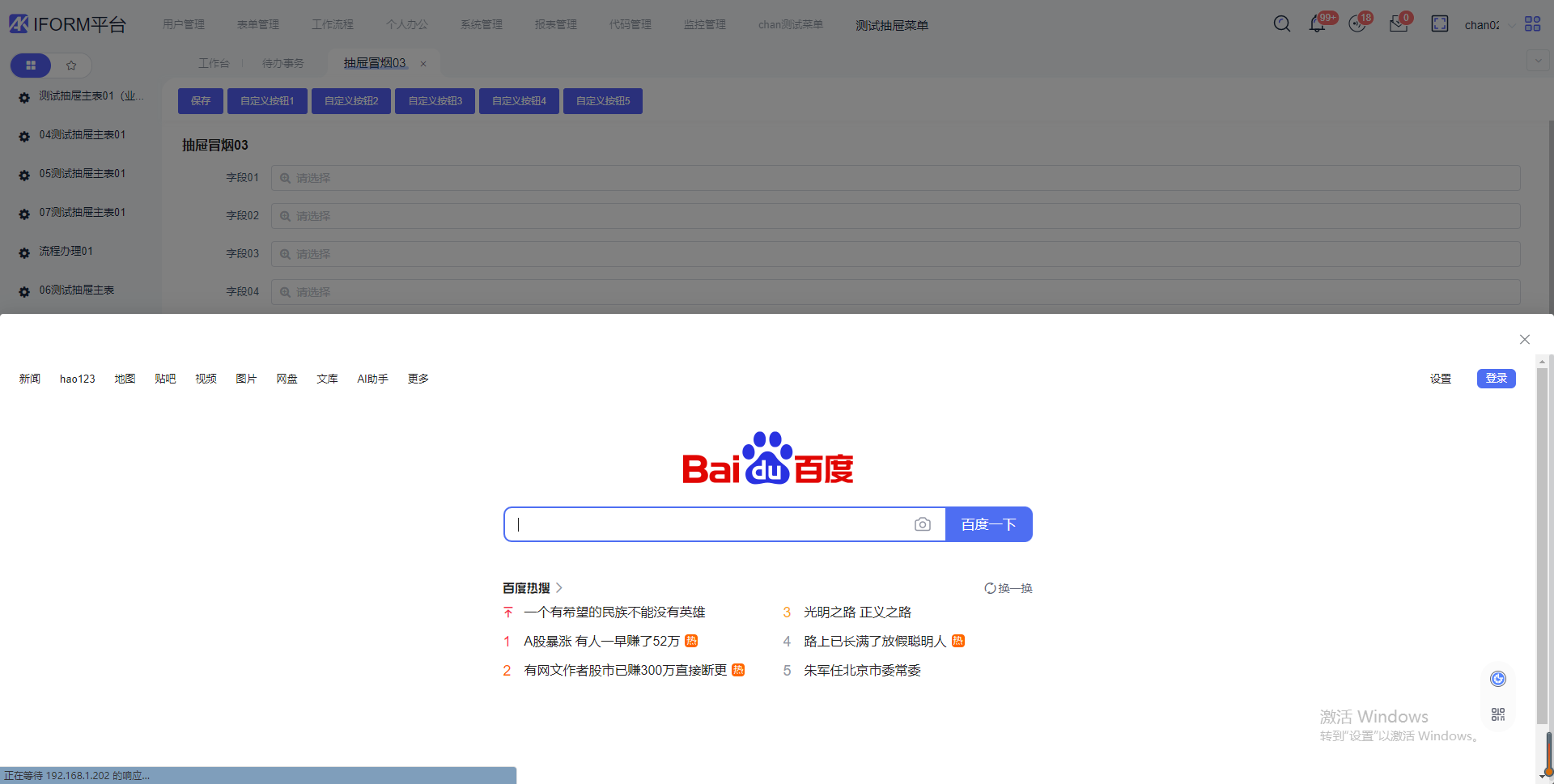Image resolution: width=1554 pixels, height=784 pixels.
Task: Open the mail inbox icon
Action: tap(1398, 24)
